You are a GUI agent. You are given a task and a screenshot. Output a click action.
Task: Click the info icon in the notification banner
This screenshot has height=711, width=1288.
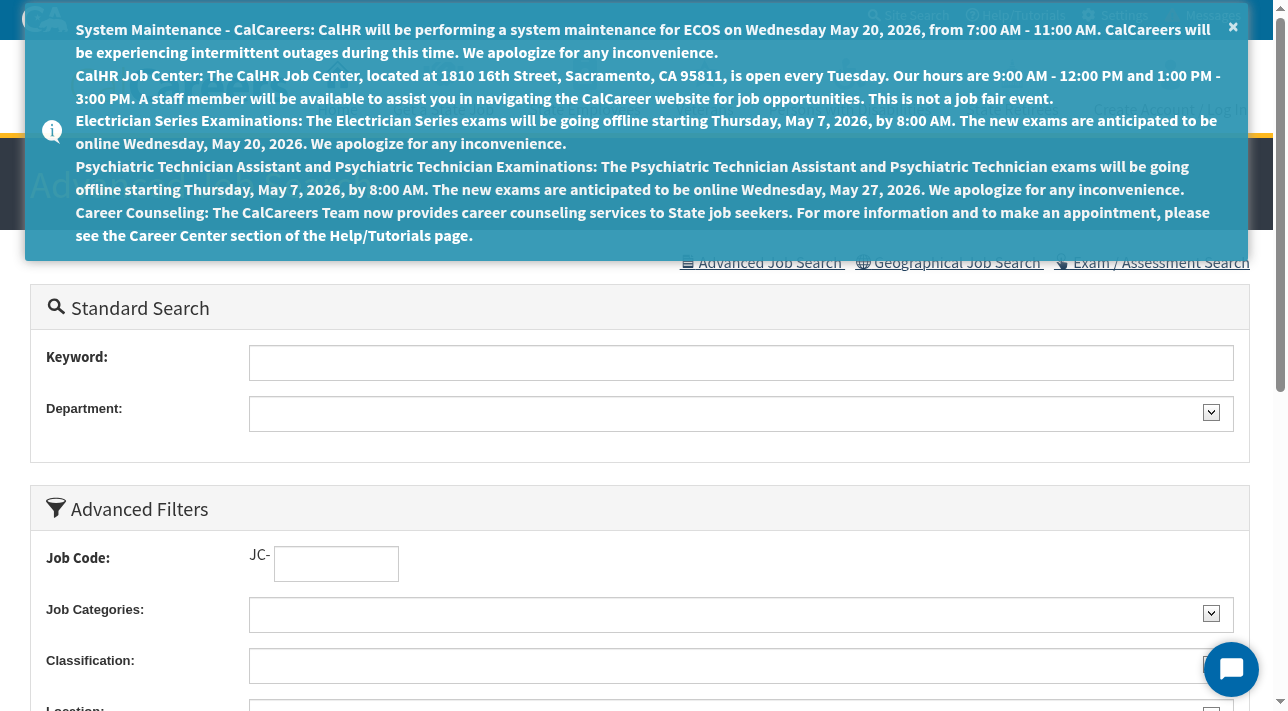click(52, 132)
